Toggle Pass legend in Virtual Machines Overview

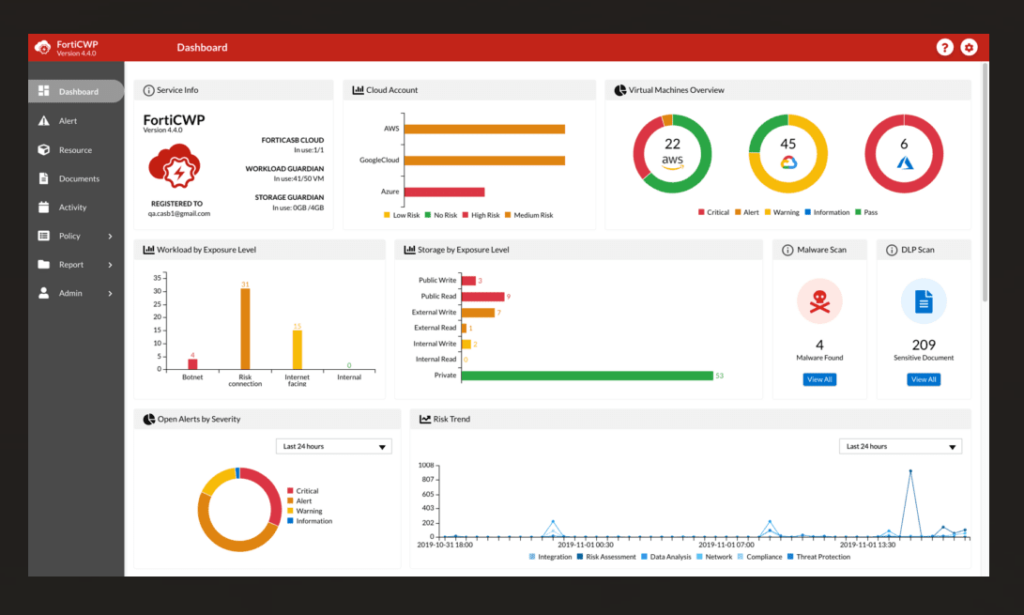(x=866, y=212)
